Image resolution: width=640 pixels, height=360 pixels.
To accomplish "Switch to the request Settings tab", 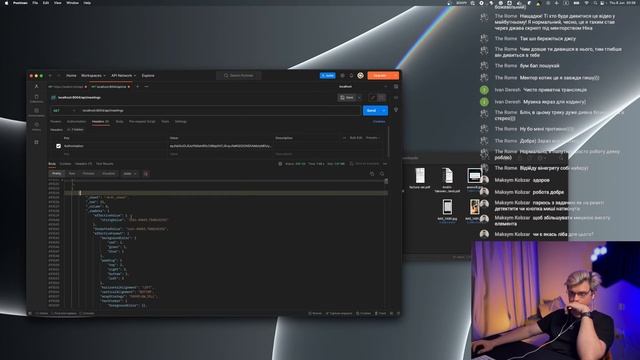I will [180, 122].
